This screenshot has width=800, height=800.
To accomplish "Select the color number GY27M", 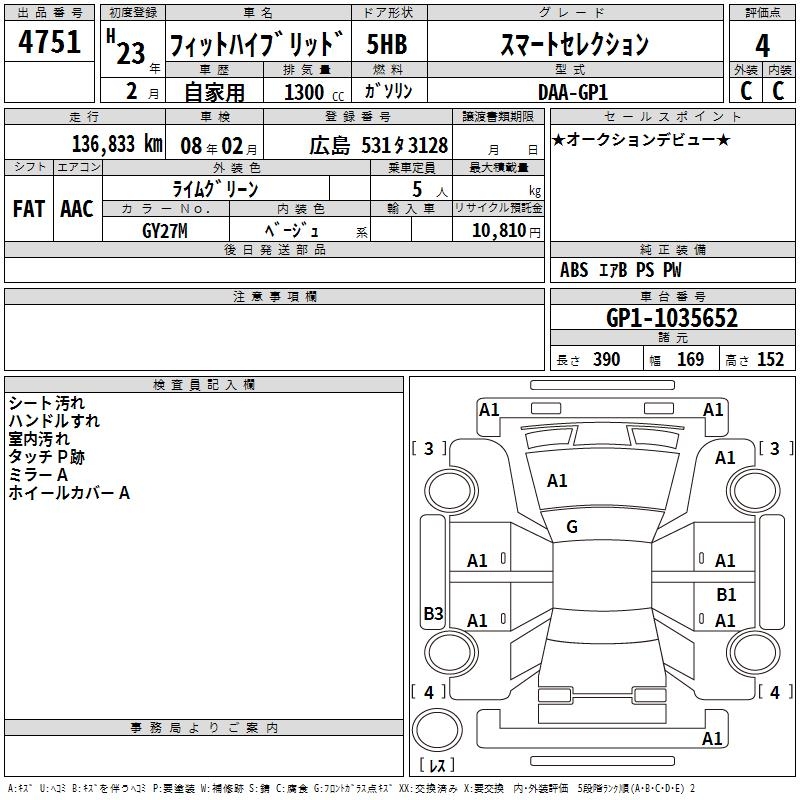I will (165, 231).
